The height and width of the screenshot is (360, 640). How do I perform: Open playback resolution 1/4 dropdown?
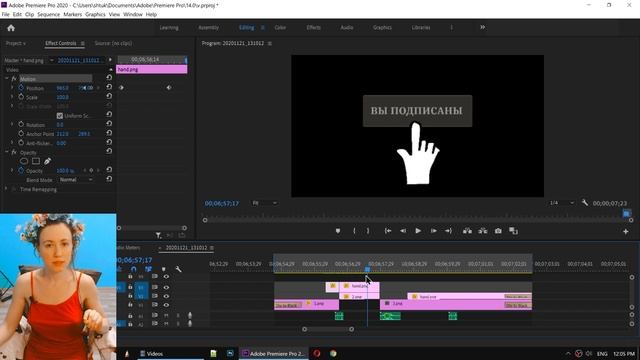[561, 203]
